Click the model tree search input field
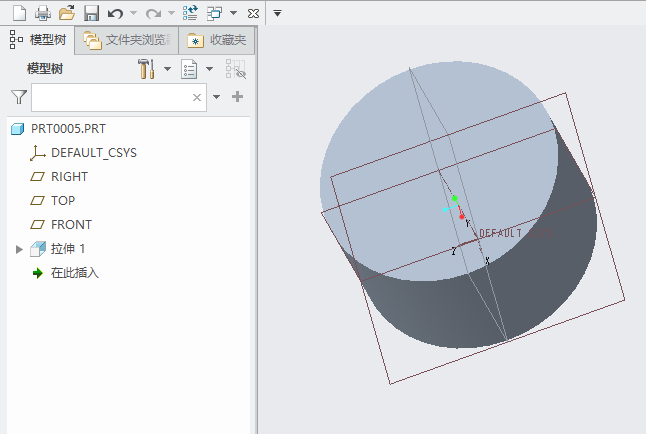646x434 pixels. [110, 97]
